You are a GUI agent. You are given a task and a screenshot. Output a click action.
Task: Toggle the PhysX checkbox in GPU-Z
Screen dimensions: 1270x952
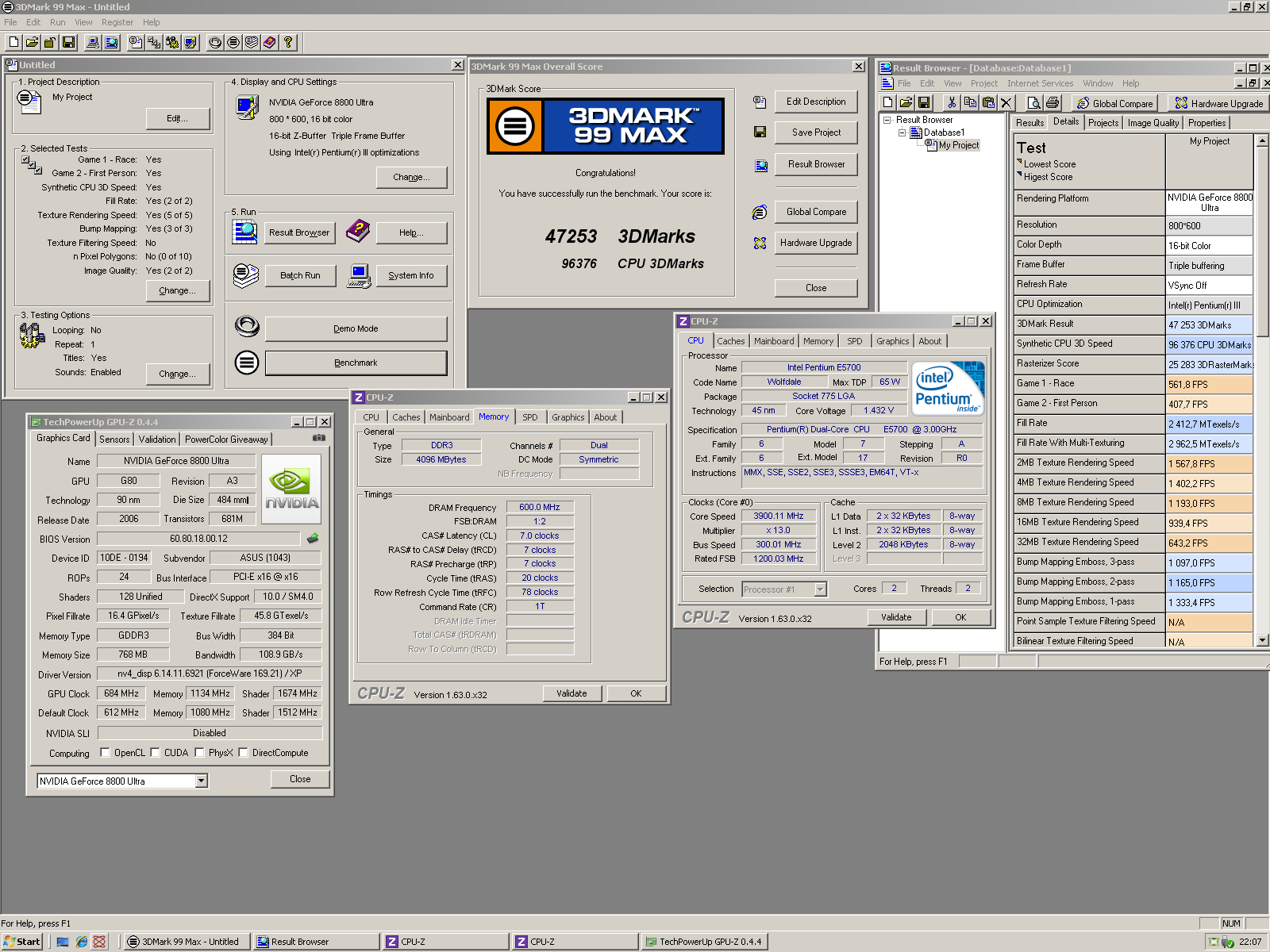click(x=199, y=752)
